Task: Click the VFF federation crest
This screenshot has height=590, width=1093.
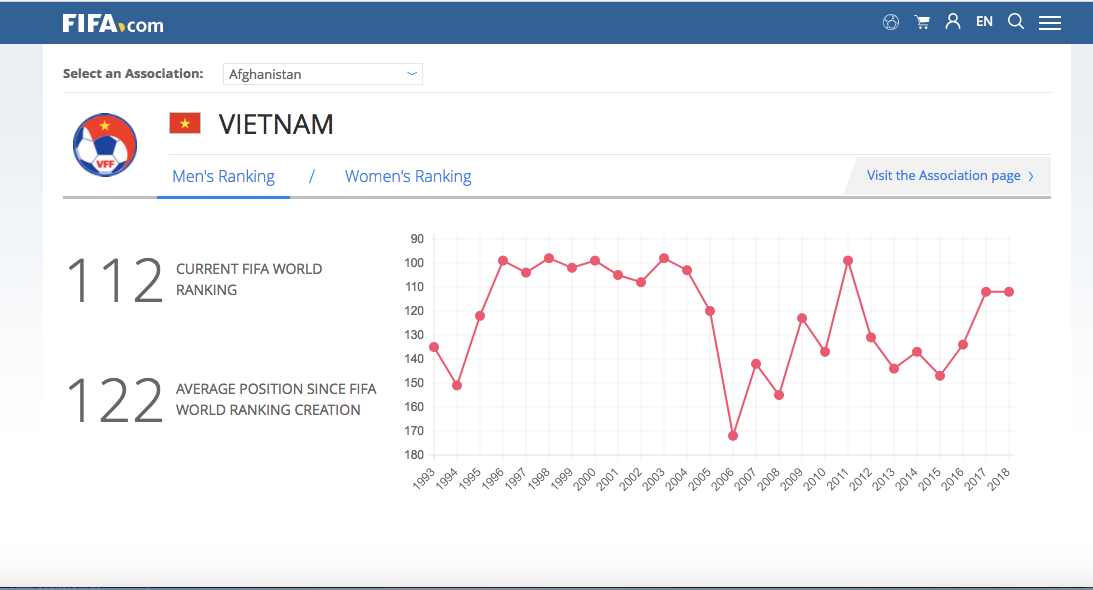Action: [x=105, y=145]
